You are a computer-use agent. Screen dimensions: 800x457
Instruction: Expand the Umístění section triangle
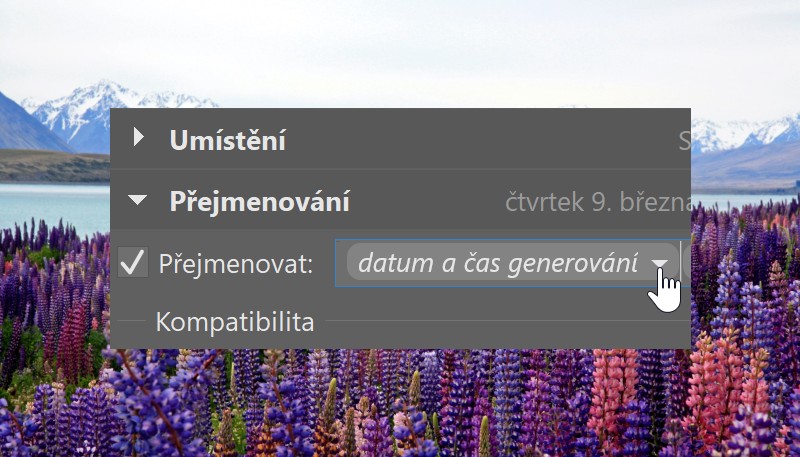tap(138, 137)
